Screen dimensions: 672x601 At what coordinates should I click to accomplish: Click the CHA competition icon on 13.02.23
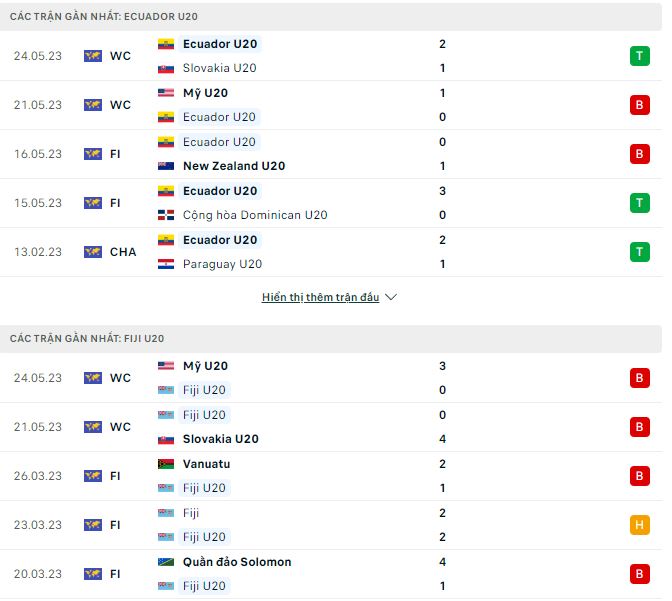93,252
